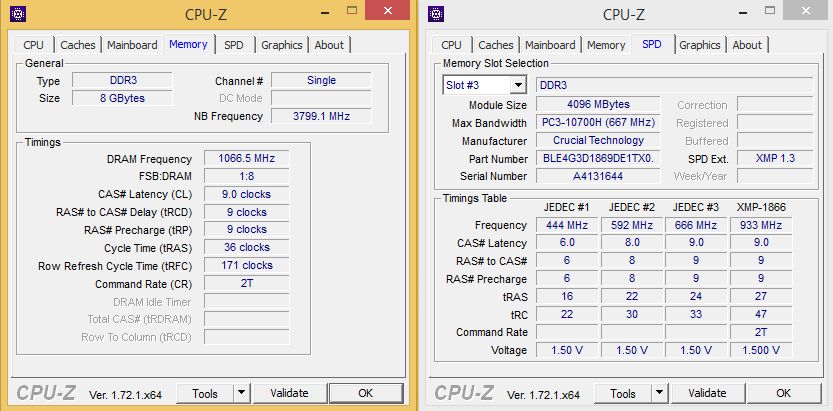Close the left CPU-Z window
Screen dimensions: 833x411
(387, 10)
